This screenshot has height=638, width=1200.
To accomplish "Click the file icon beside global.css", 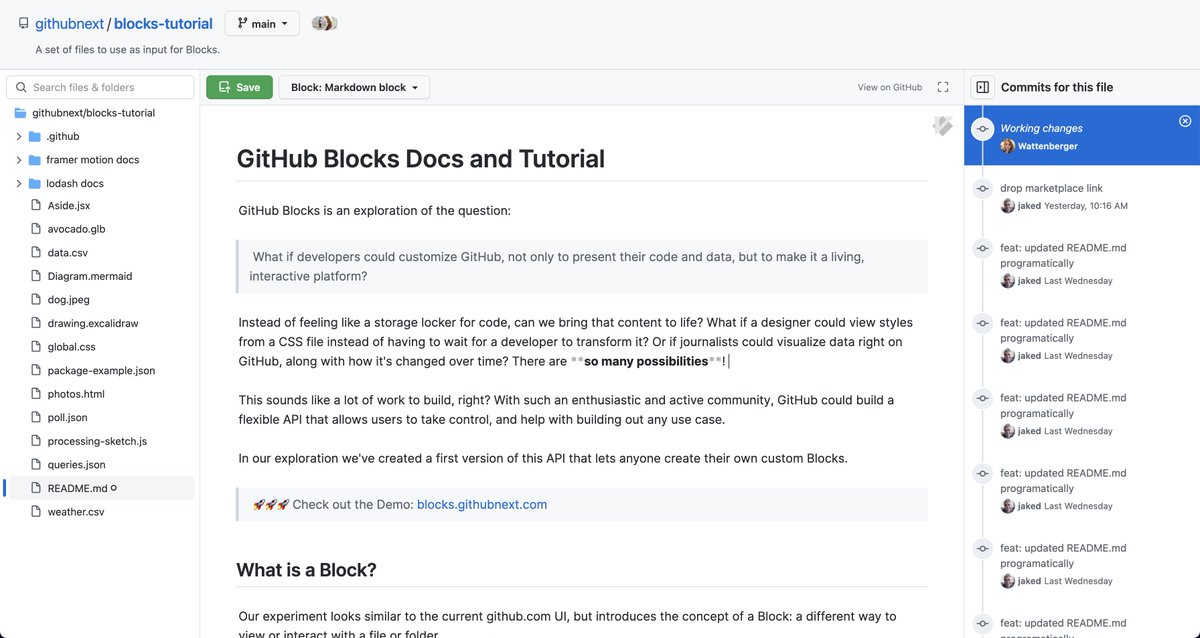I will [36, 347].
